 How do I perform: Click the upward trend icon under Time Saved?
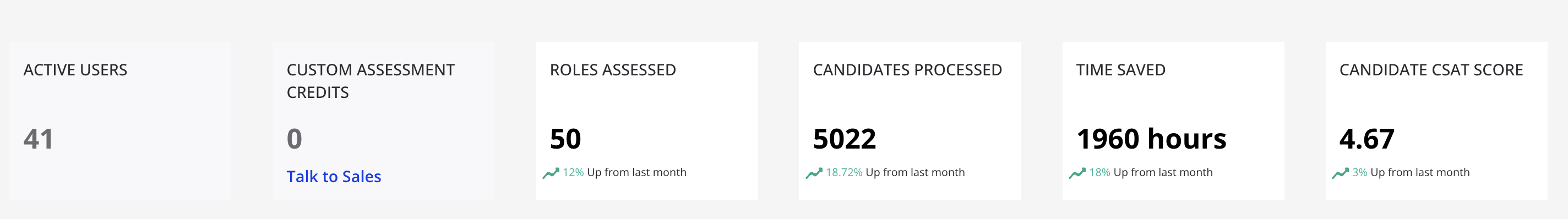[x=1077, y=173]
